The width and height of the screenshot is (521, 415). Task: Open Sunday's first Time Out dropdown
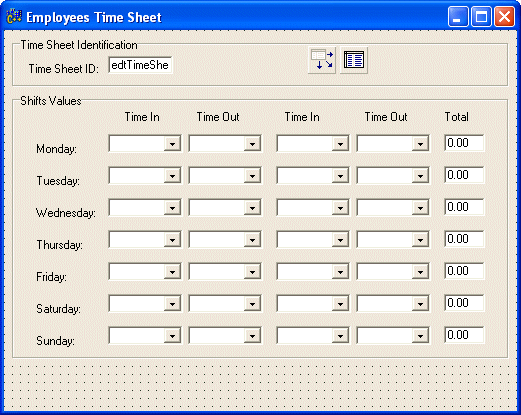(x=252, y=336)
